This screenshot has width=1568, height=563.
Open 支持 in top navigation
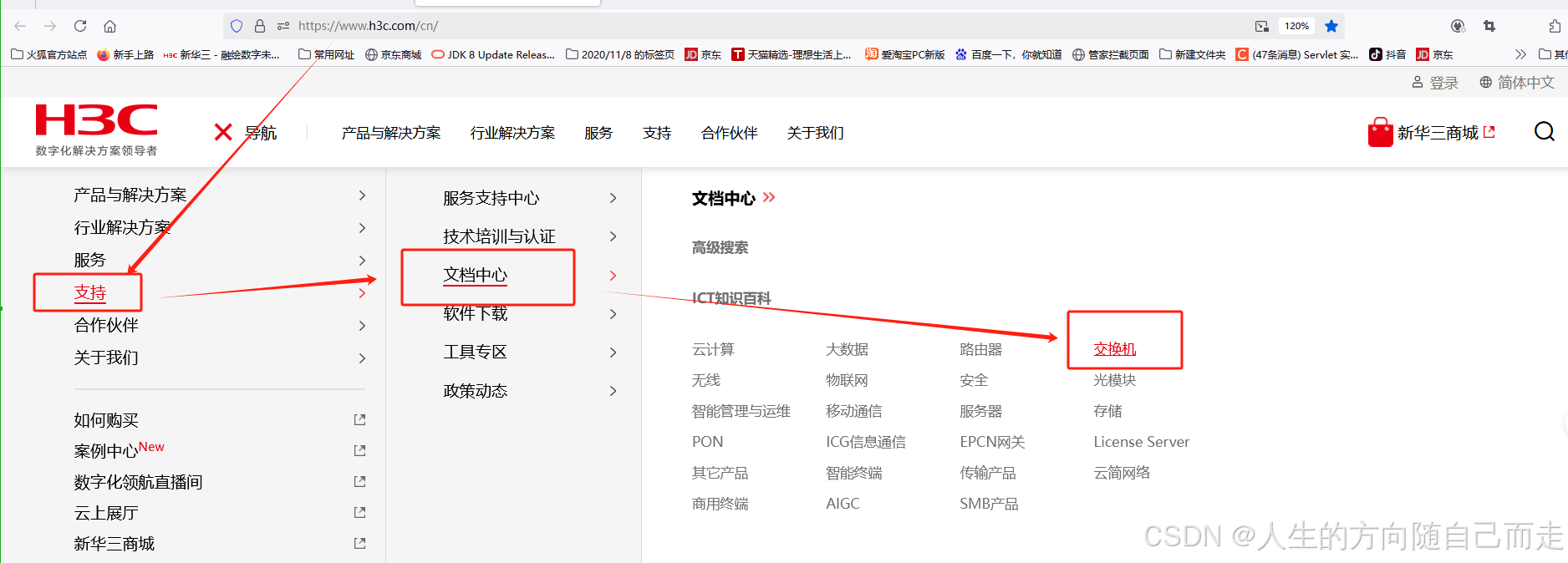[657, 133]
